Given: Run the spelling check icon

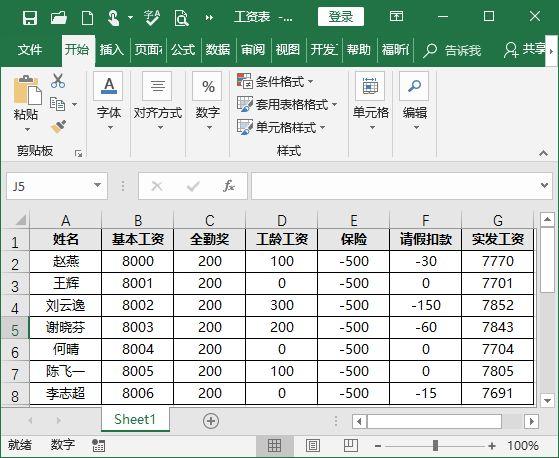Looking at the screenshot, I should 152,17.
